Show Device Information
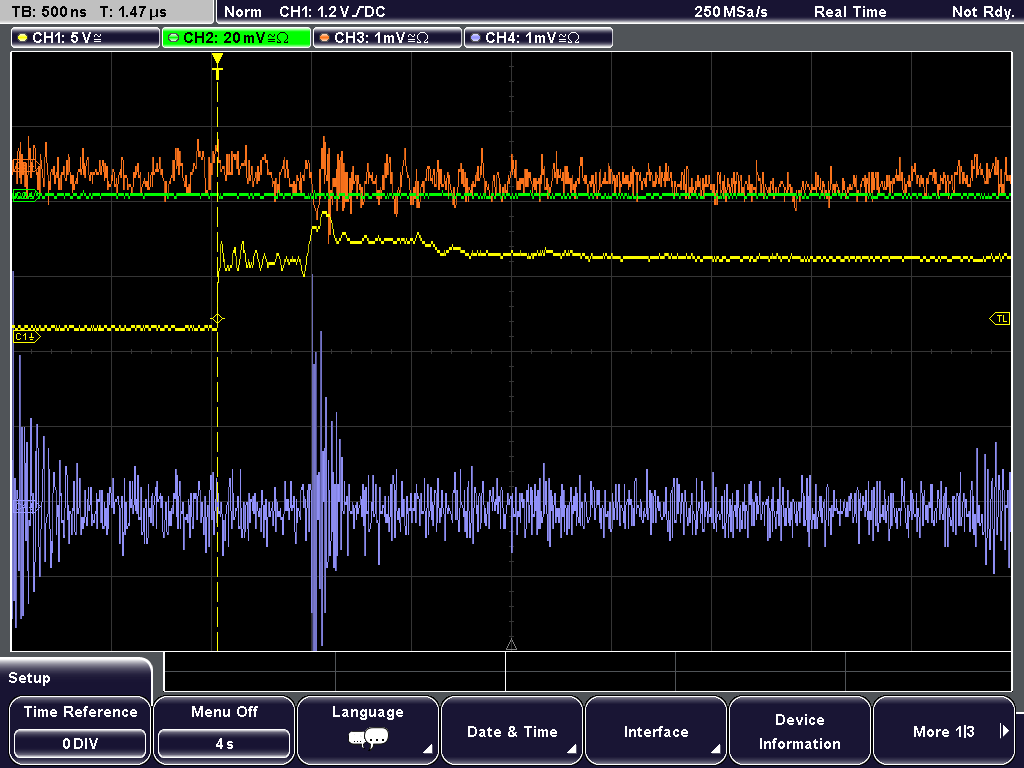The width and height of the screenshot is (1024, 768). click(x=799, y=730)
